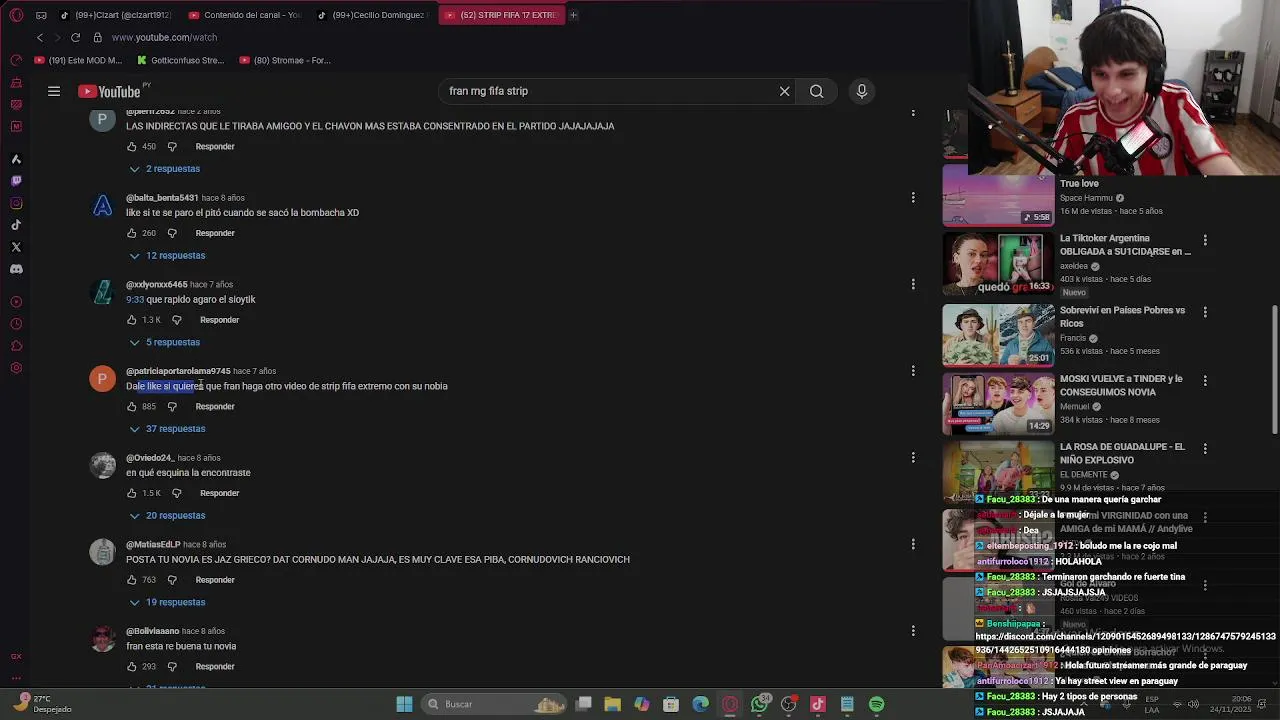Click the YouTube search magnifier button
Image resolution: width=1280 pixels, height=720 pixels.
[817, 91]
